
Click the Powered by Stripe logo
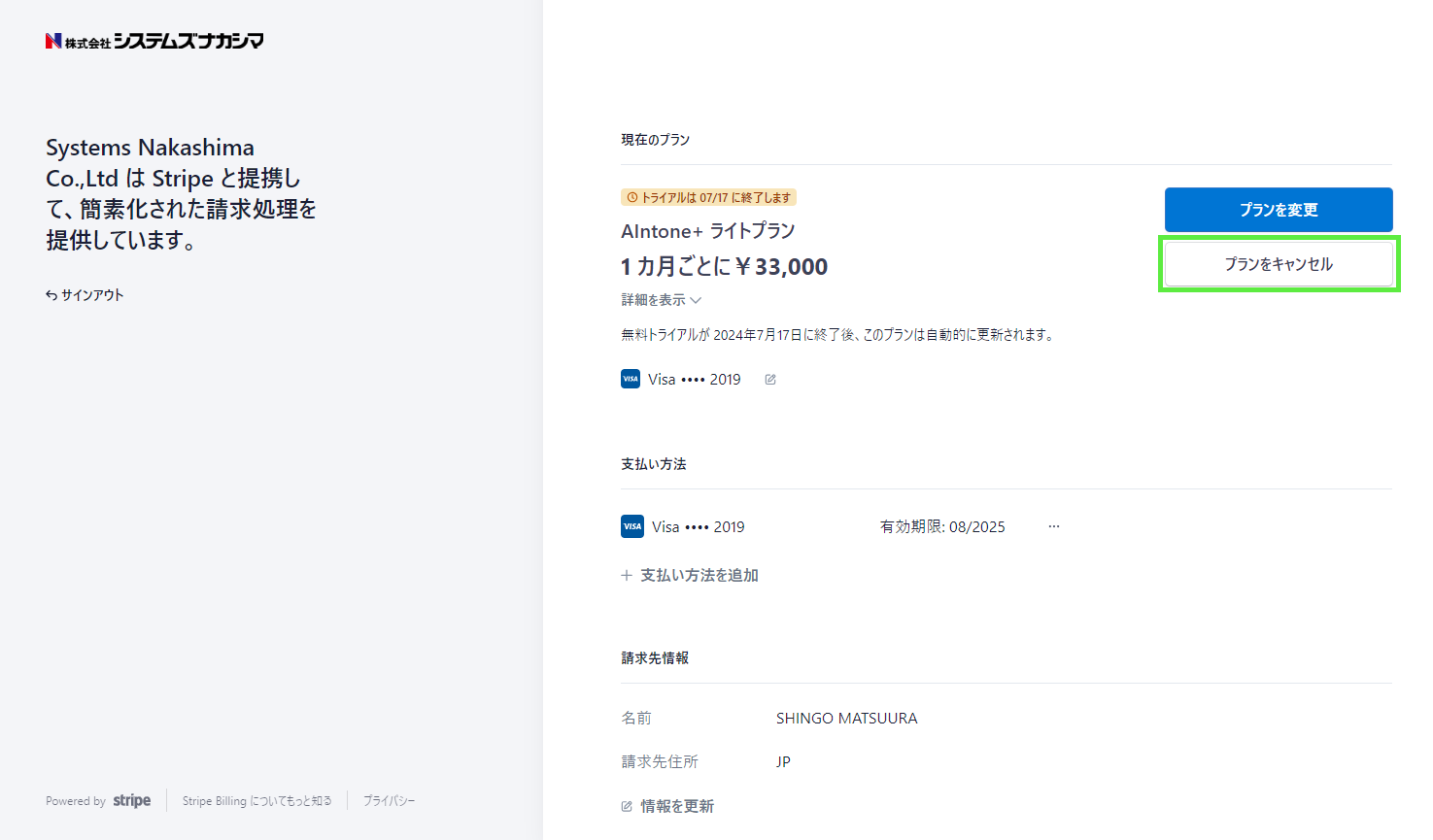(x=131, y=801)
